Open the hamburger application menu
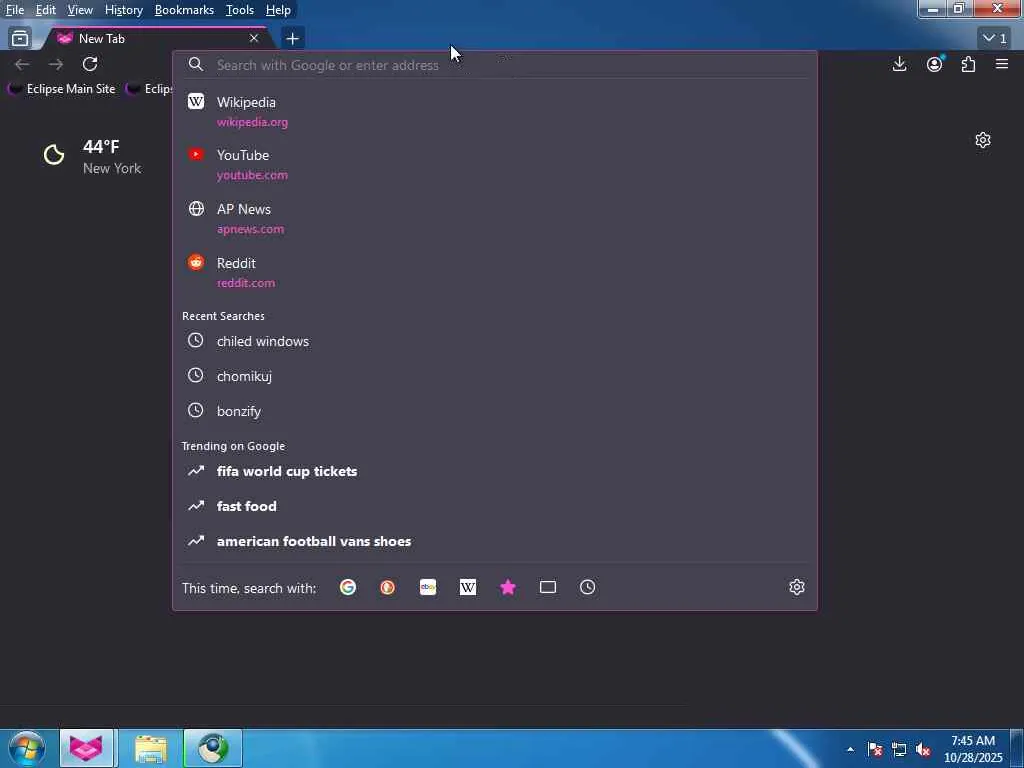 (x=1002, y=64)
